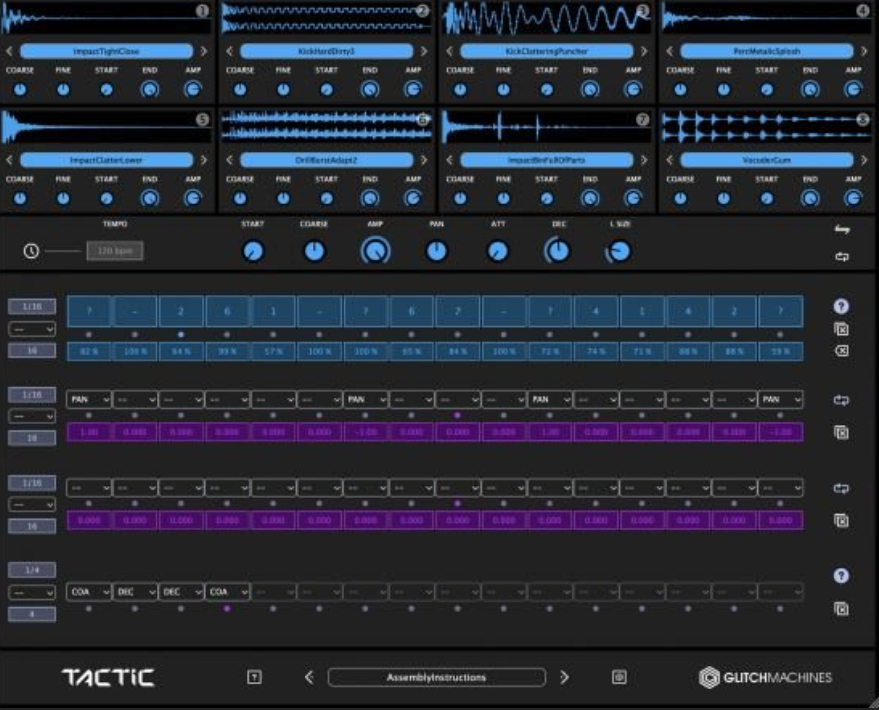Click the 120 bpm tempo field

[x=115, y=250]
